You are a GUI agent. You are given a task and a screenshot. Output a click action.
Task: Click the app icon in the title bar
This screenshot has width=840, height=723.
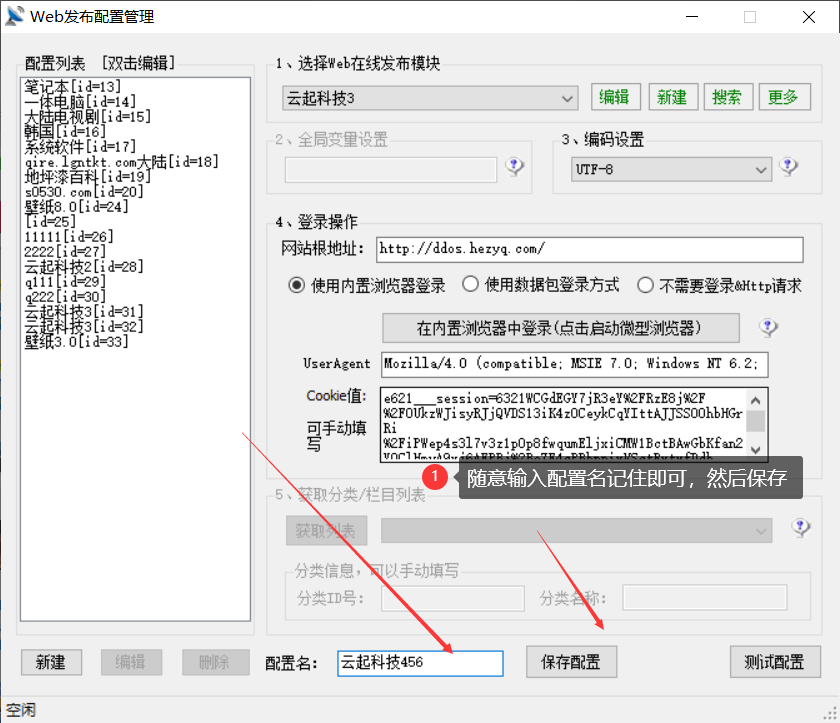tap(15, 17)
